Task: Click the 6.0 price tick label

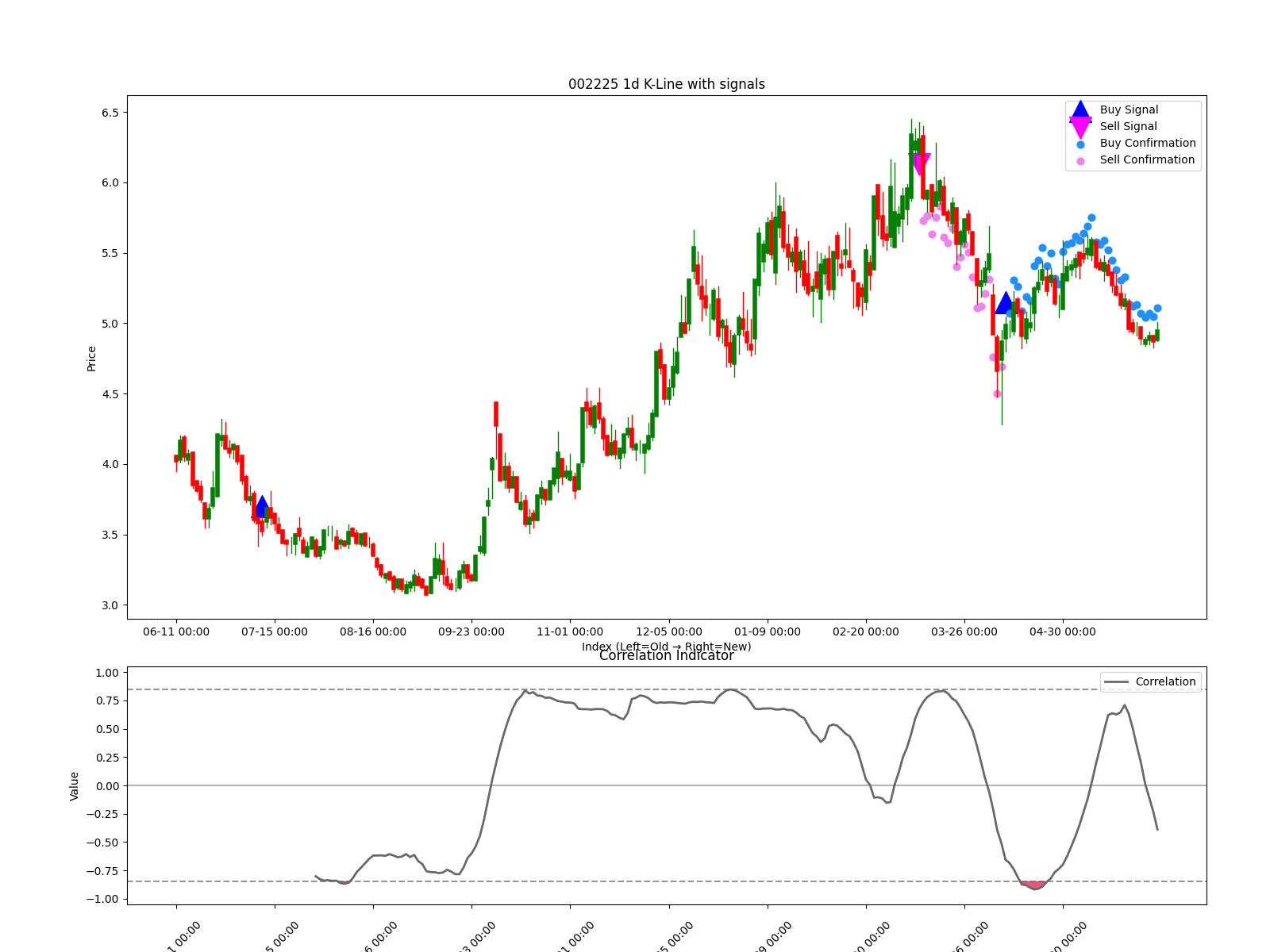Action: click(110, 183)
